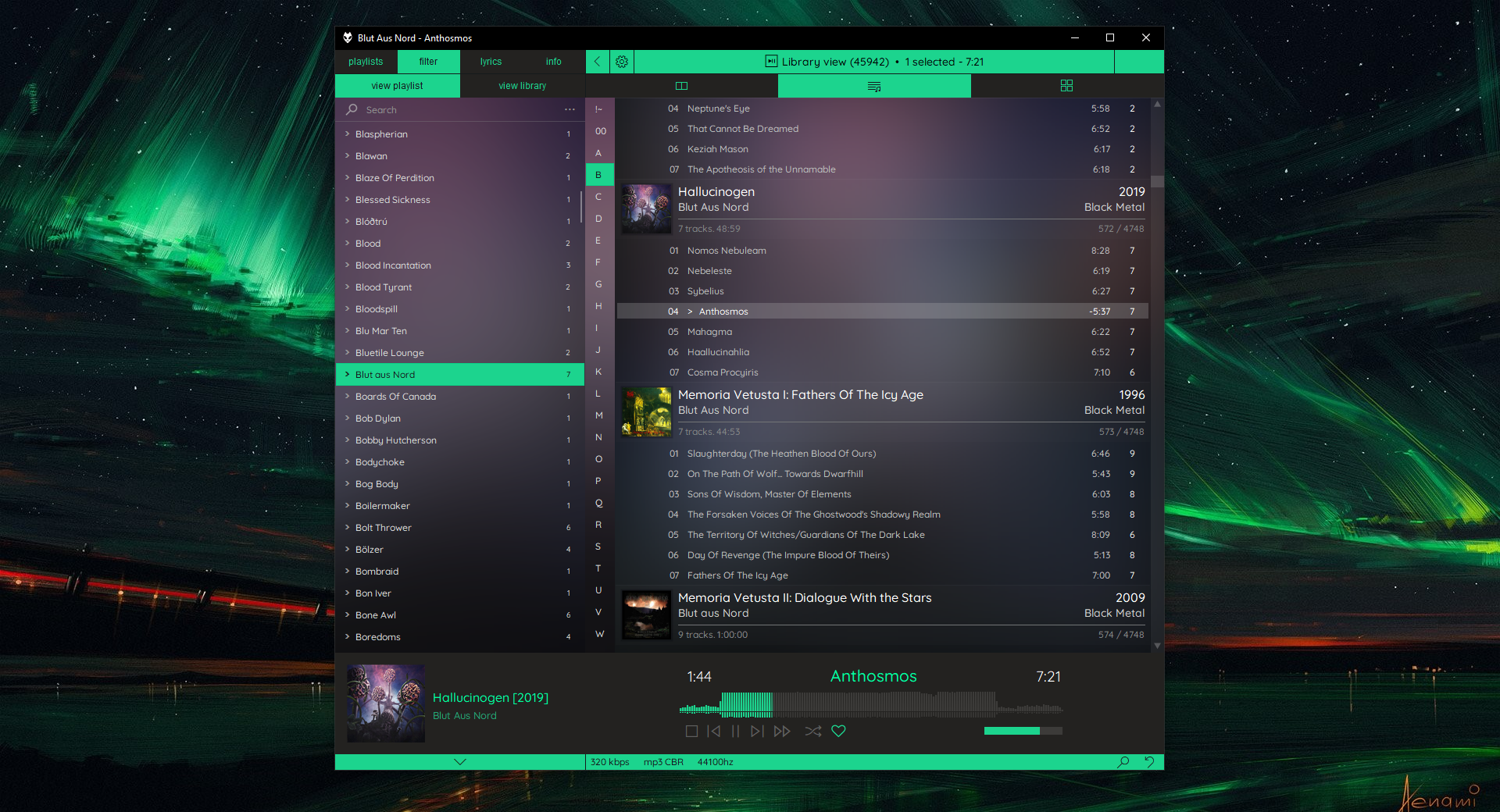Open the settings gear icon
1500x812 pixels.
(x=622, y=62)
